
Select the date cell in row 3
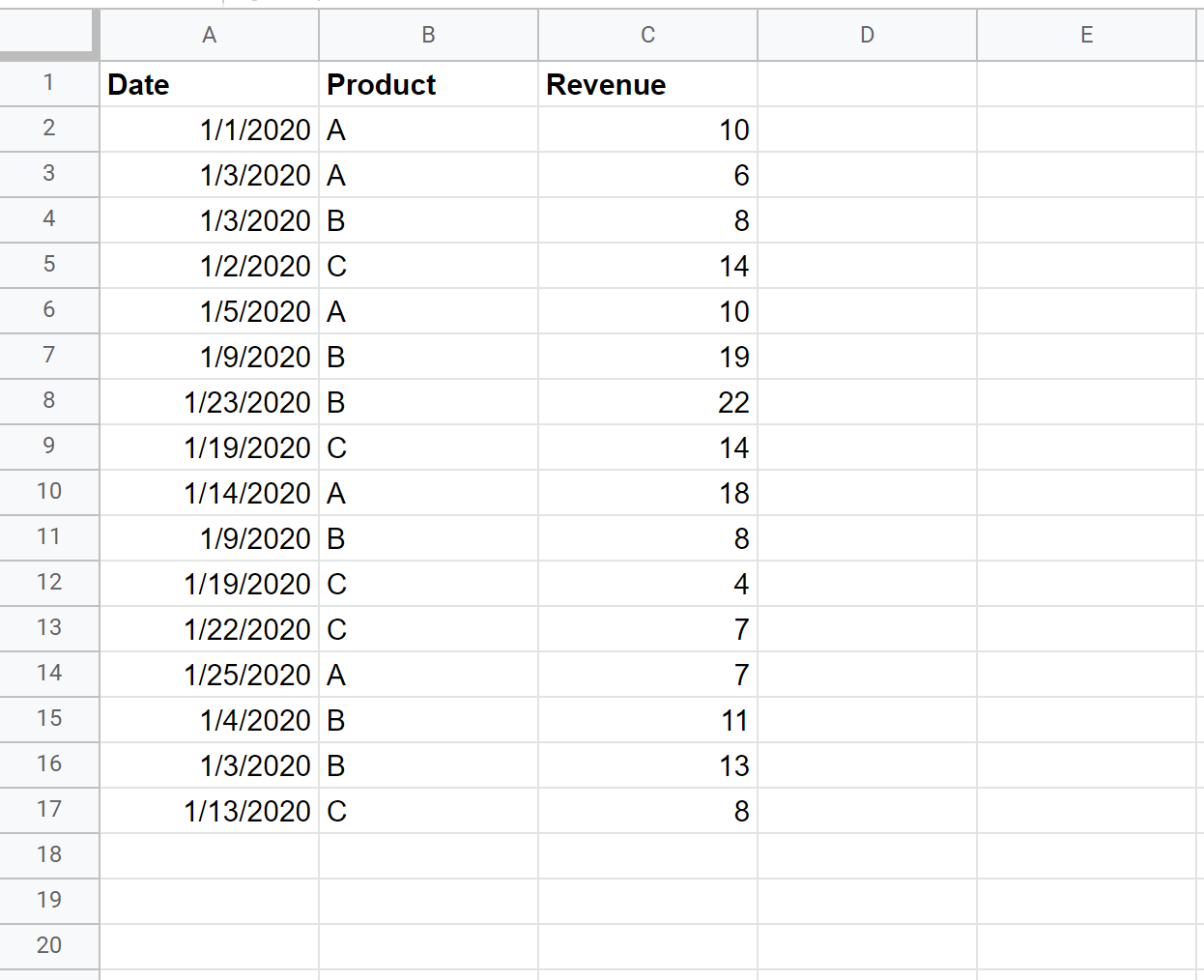pos(209,175)
